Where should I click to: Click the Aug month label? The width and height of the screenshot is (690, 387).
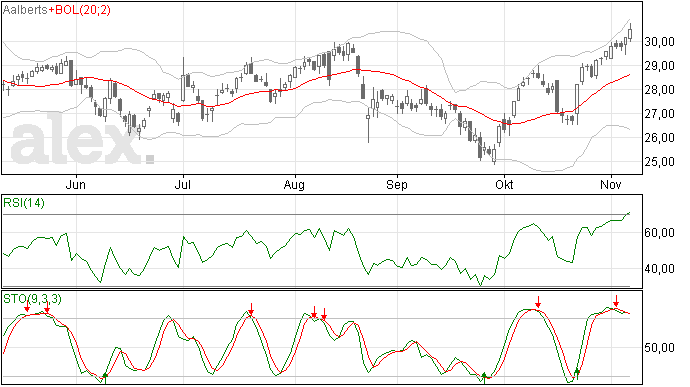click(x=294, y=185)
